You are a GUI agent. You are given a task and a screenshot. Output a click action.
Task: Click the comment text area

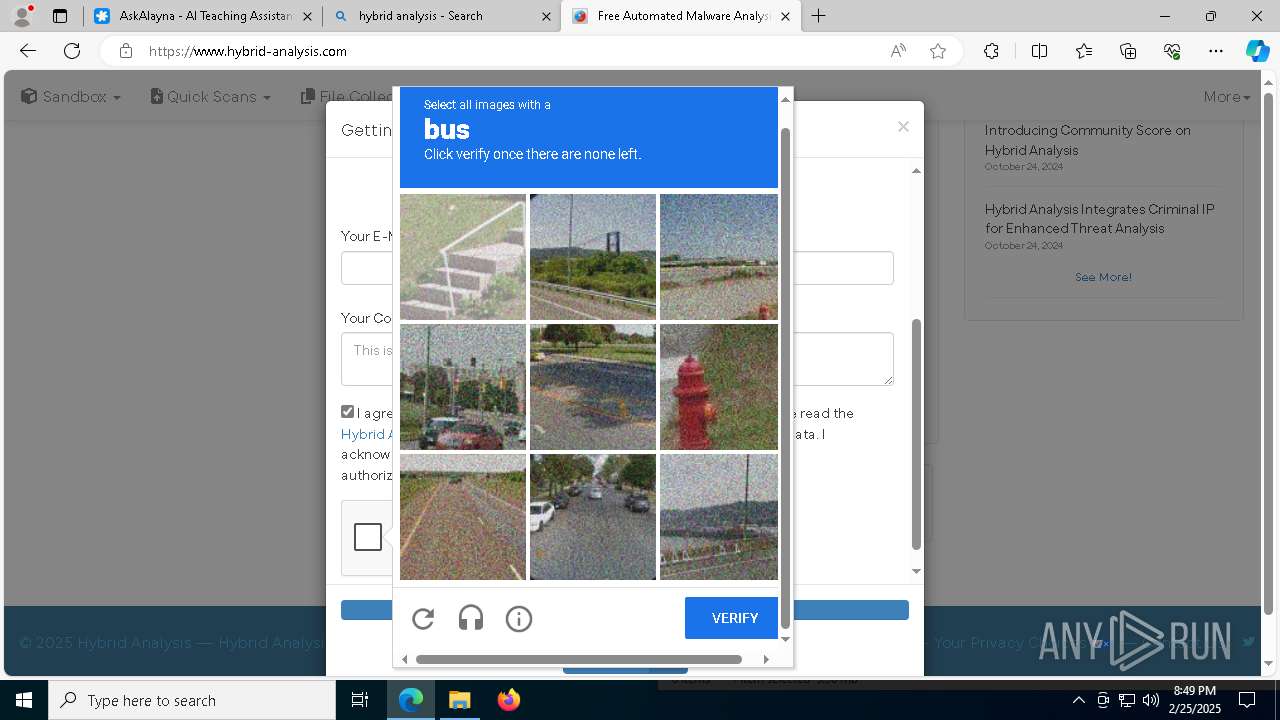click(617, 359)
